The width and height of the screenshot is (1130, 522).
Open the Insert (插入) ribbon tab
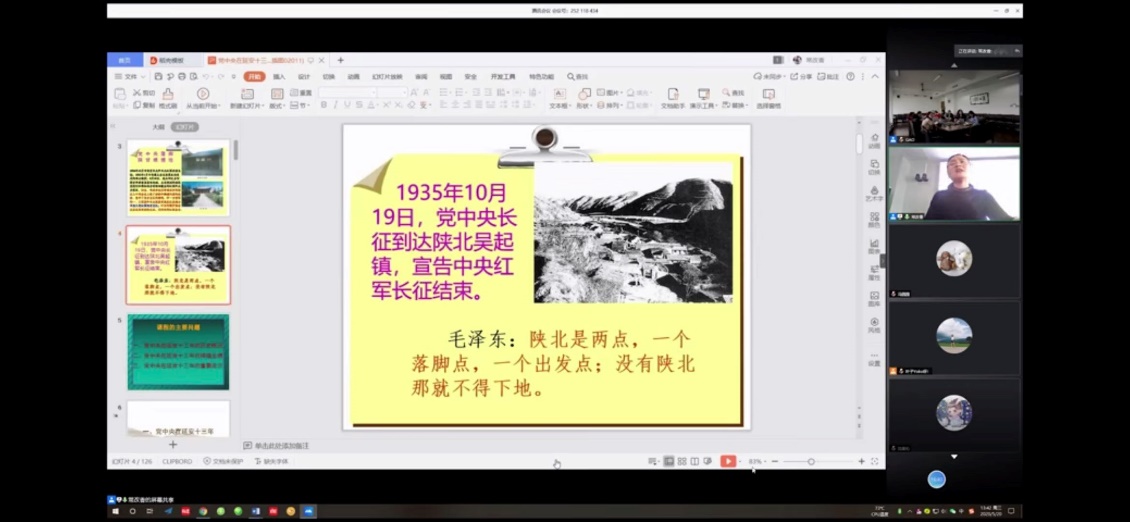(x=279, y=76)
